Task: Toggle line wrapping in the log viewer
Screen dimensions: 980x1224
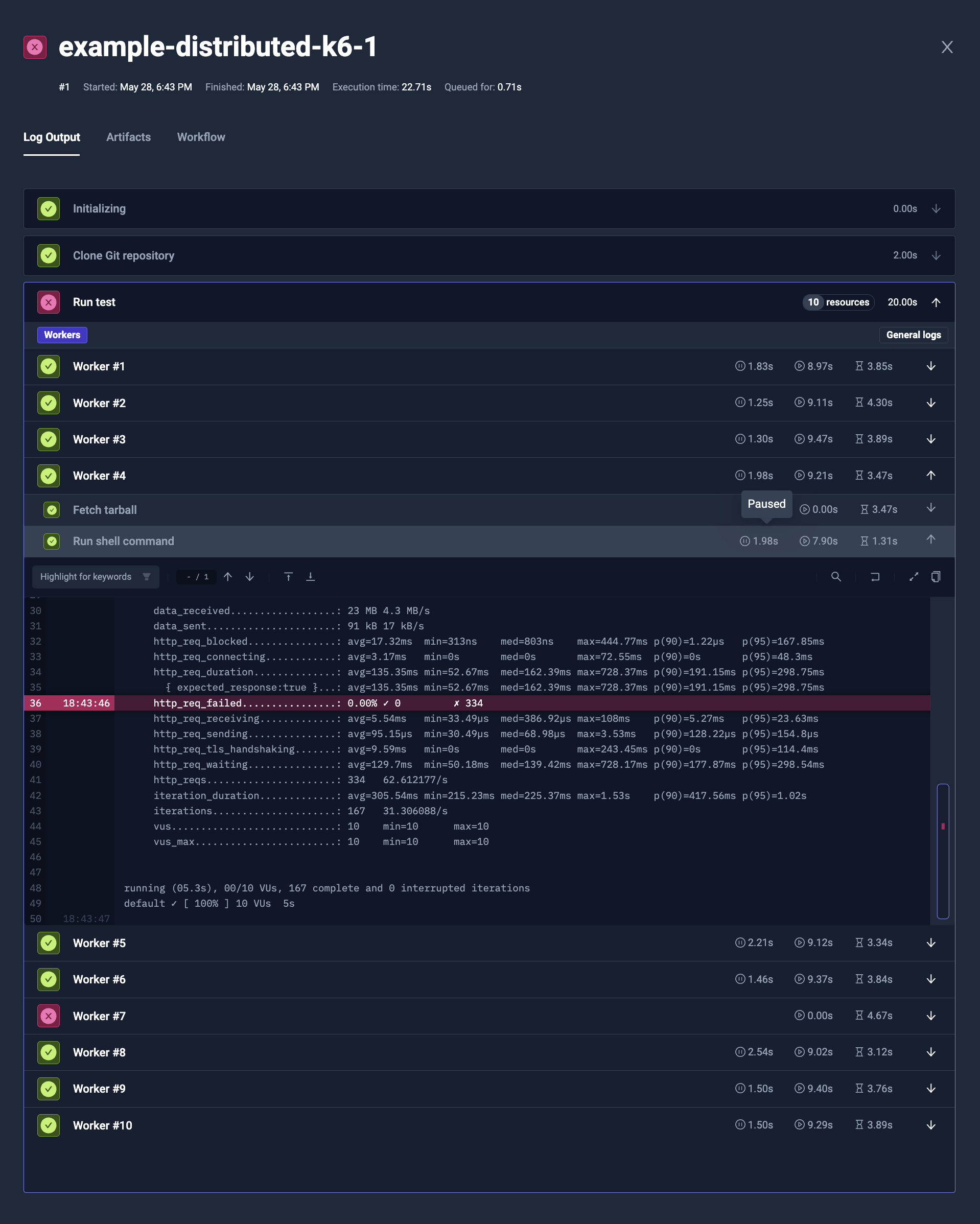Action: 875,576
